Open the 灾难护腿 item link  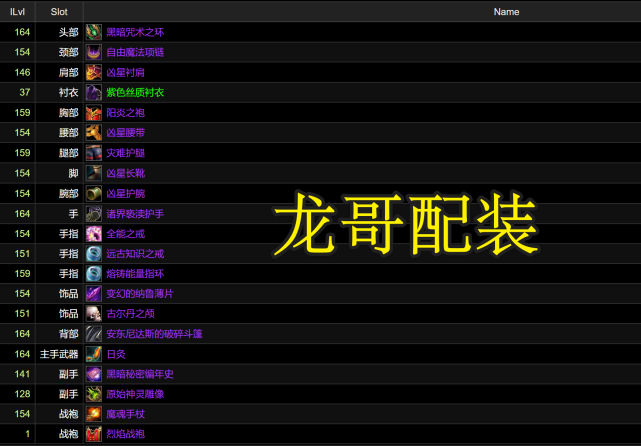pos(124,152)
